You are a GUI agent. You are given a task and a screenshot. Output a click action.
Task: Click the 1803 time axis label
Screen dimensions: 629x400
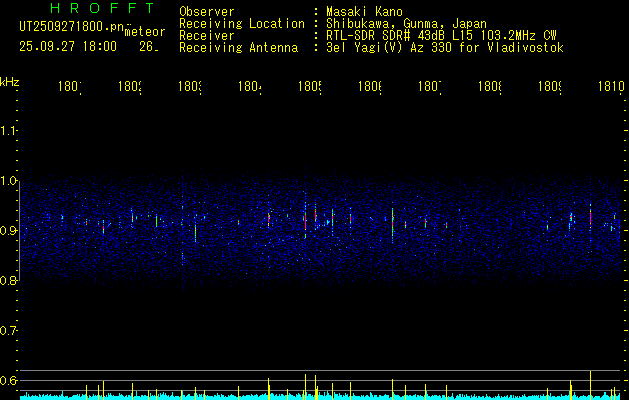coord(190,86)
